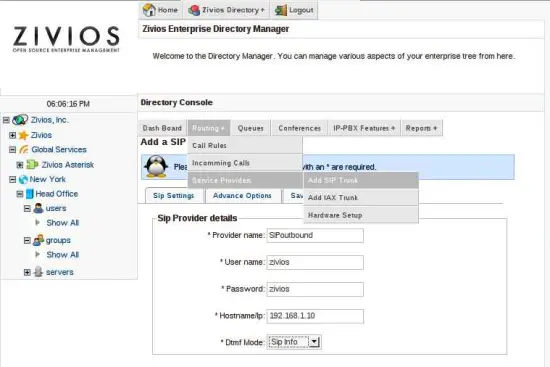
Task: Click Show All under users
Action: click(x=62, y=223)
